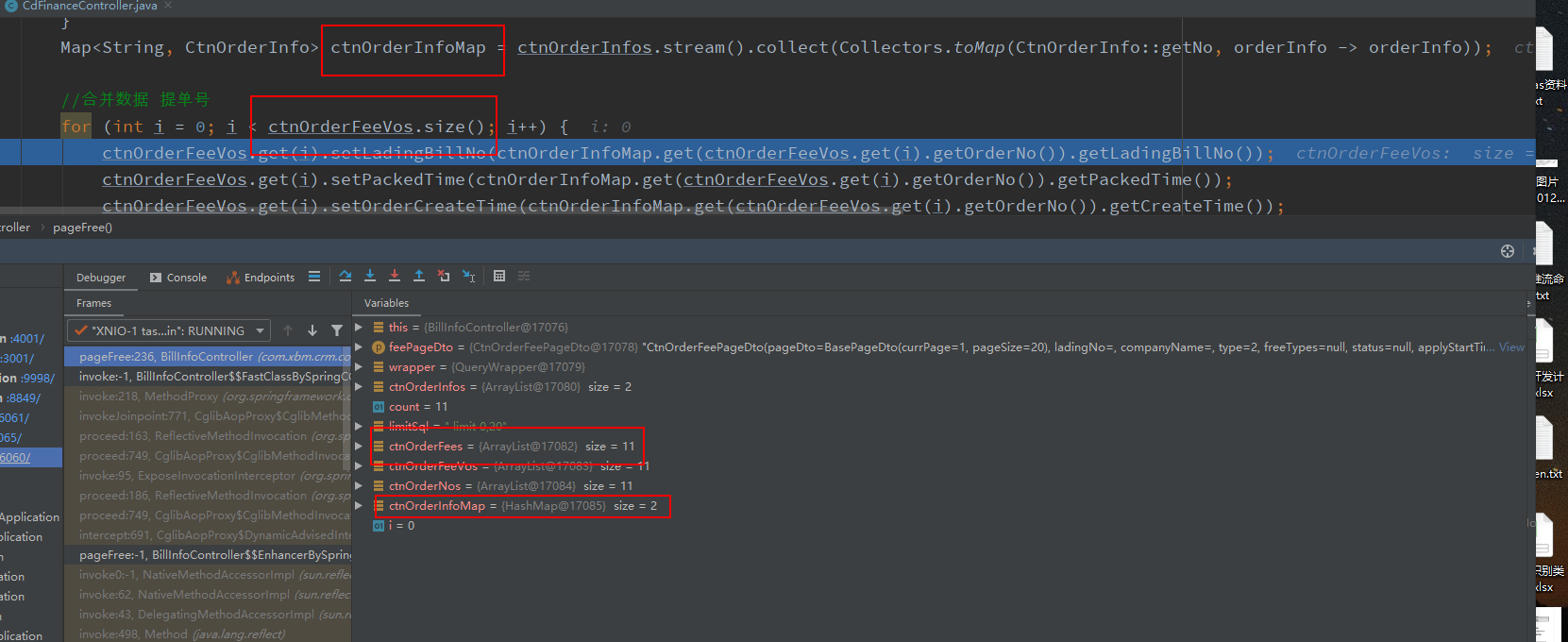Click the ctnOrderInfoMap variable in the Map declaration

408,47
